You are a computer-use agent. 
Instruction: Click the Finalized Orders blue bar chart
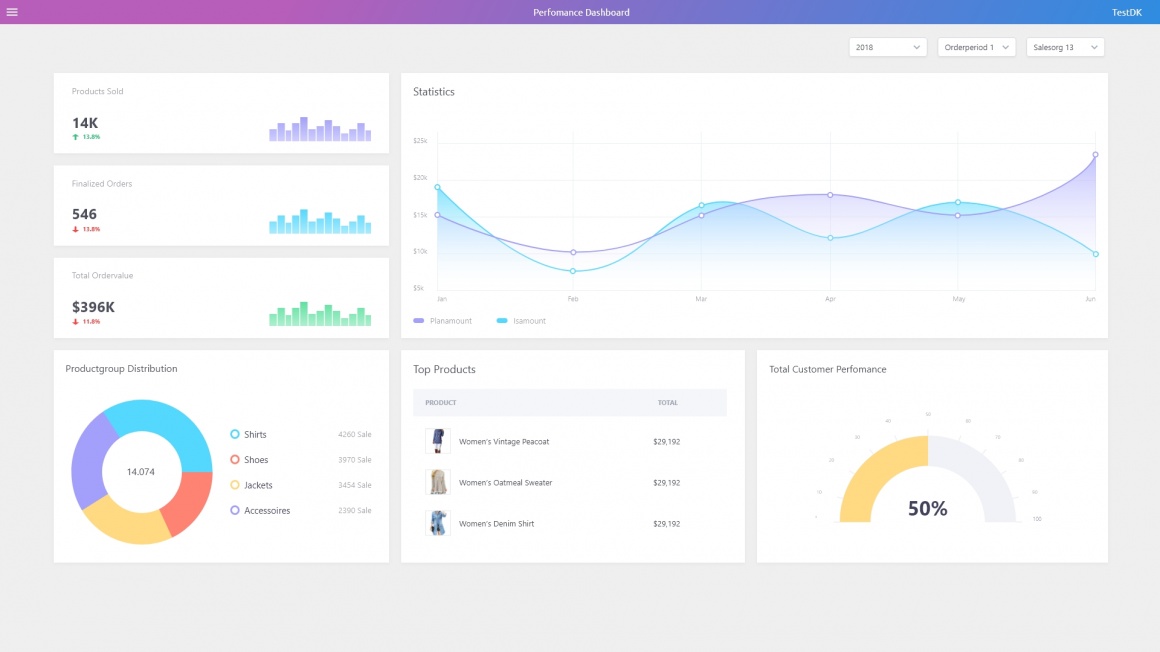click(x=320, y=221)
